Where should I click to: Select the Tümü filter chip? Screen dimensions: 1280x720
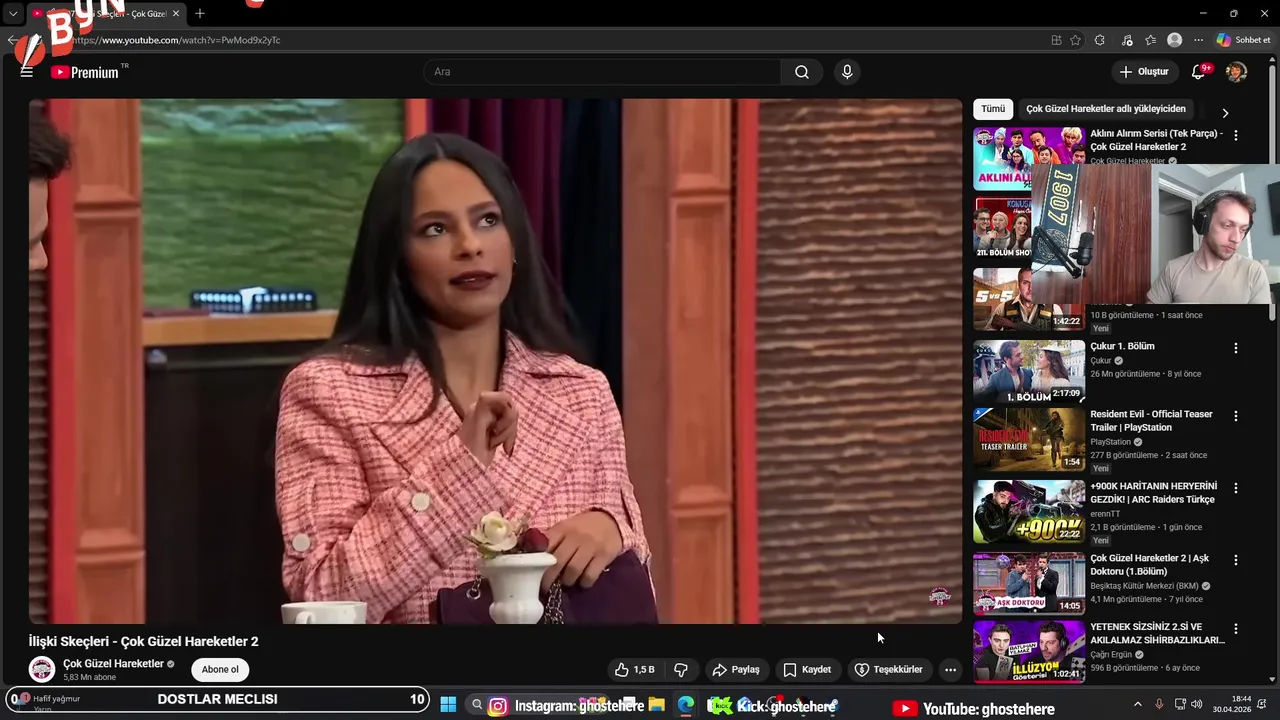[x=993, y=109]
